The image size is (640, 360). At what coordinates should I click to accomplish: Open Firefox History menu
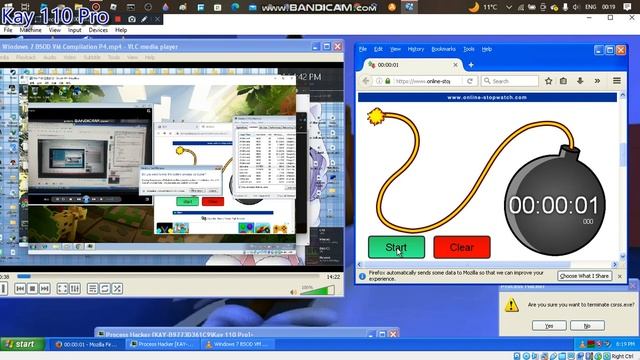(x=416, y=49)
